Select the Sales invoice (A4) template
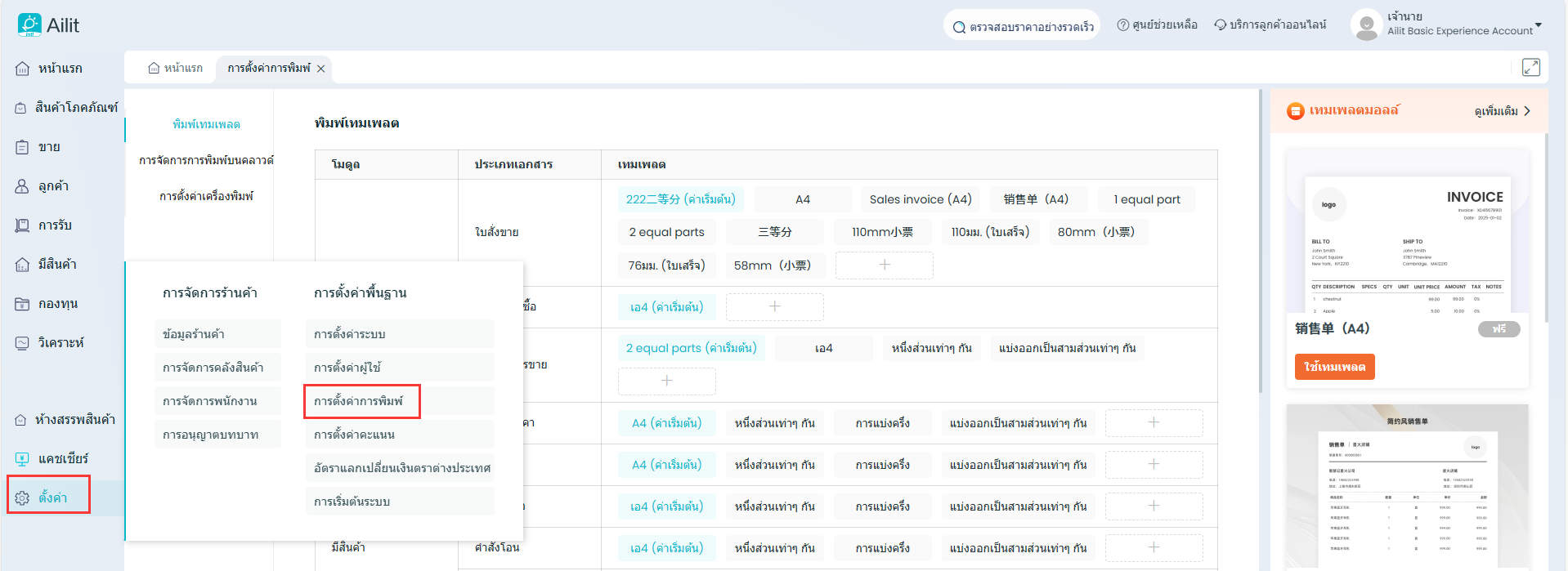 point(921,199)
